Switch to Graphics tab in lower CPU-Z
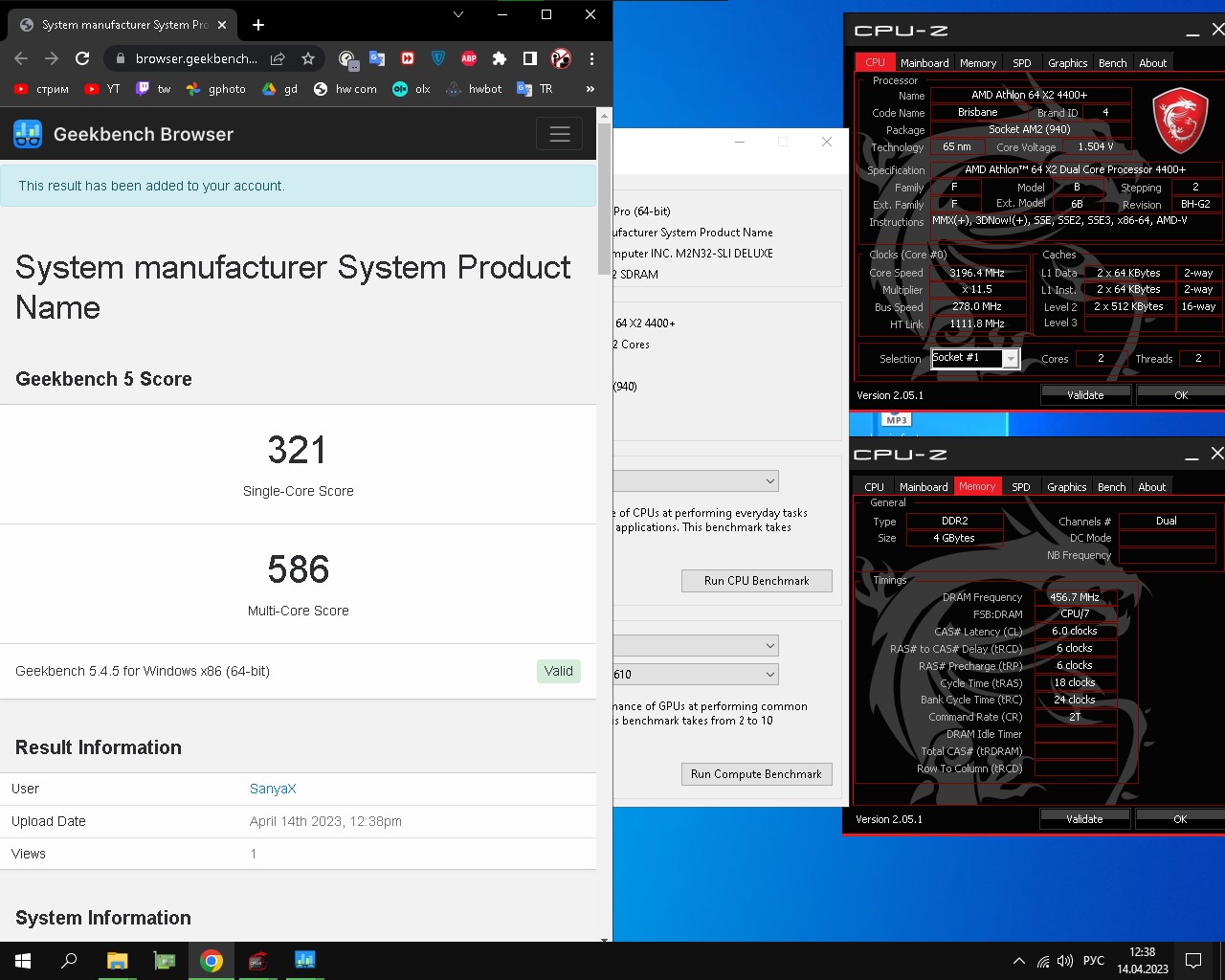This screenshot has width=1225, height=980. pyautogui.click(x=1066, y=487)
